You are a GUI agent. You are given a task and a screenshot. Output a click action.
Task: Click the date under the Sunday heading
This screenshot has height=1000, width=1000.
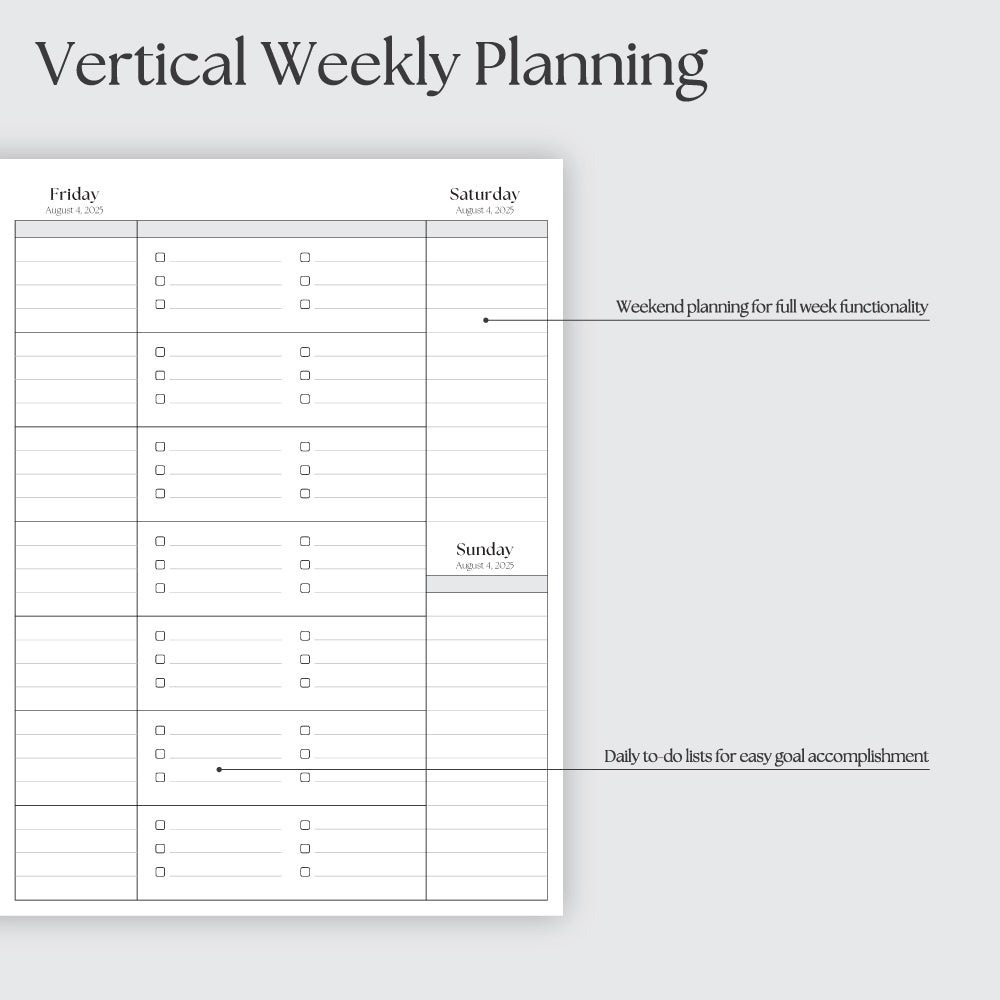(485, 566)
